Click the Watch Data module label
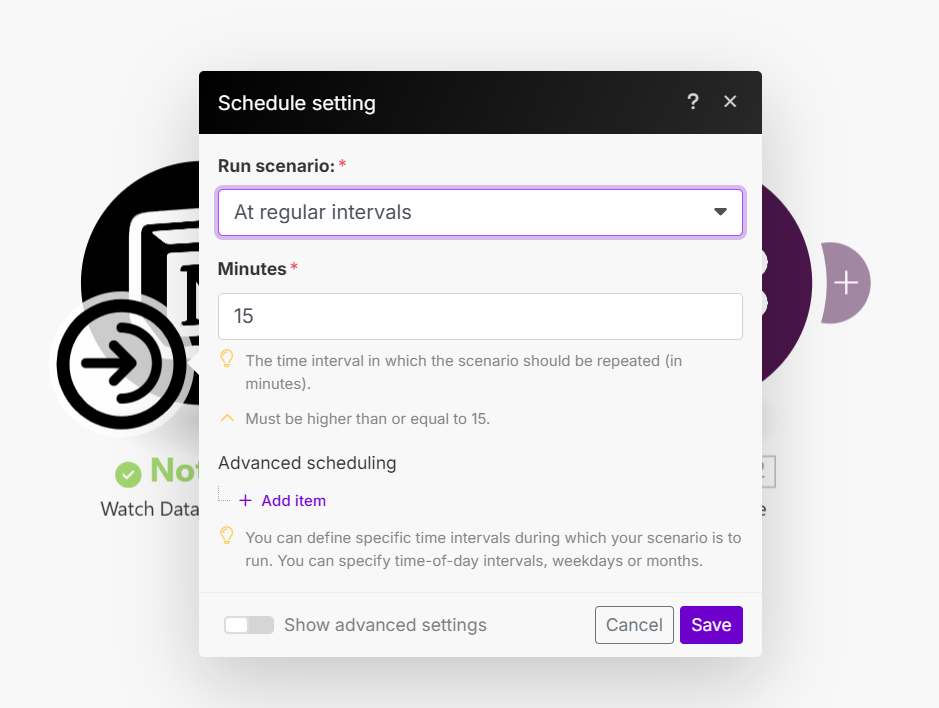Screen dimensions: 939x708 tap(150, 509)
